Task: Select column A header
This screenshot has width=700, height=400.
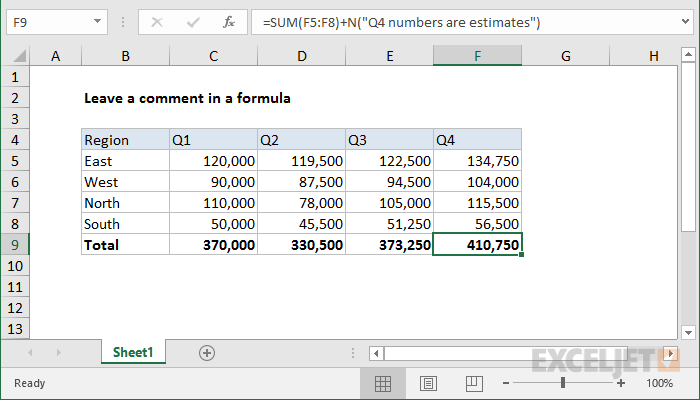Action: click(55, 56)
